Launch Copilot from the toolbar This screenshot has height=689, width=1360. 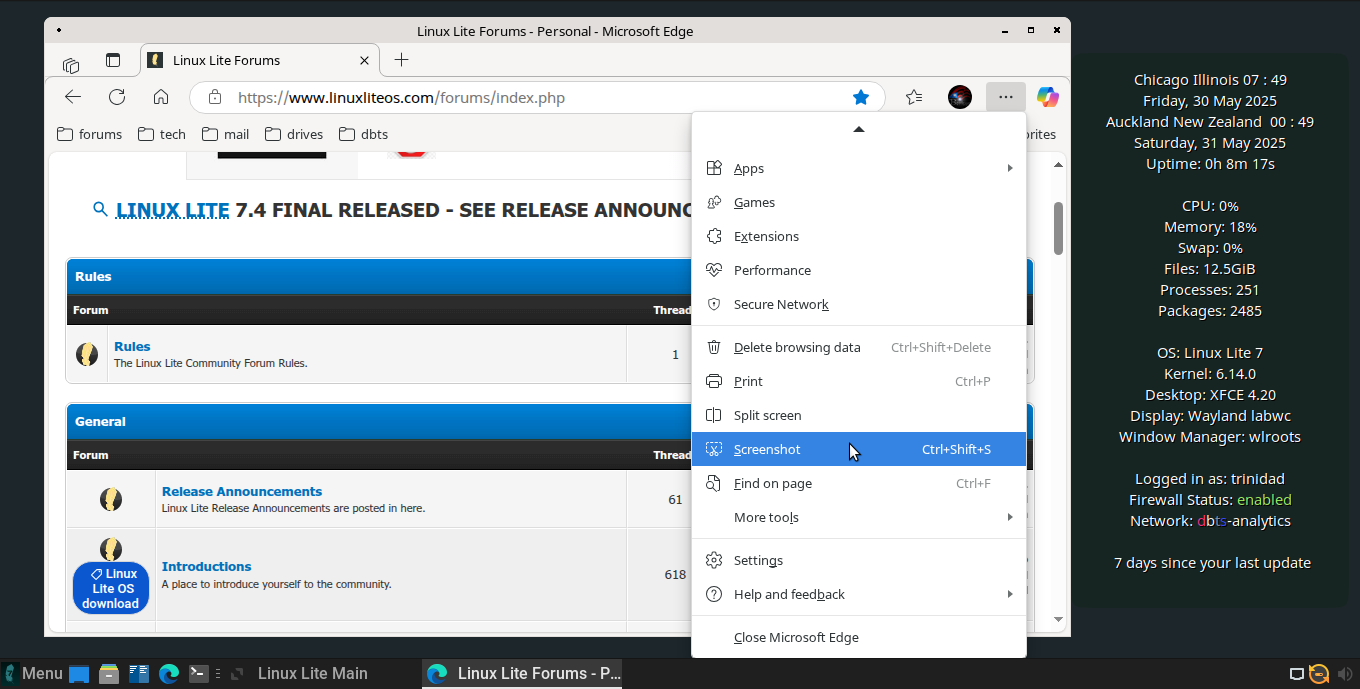point(1048,97)
